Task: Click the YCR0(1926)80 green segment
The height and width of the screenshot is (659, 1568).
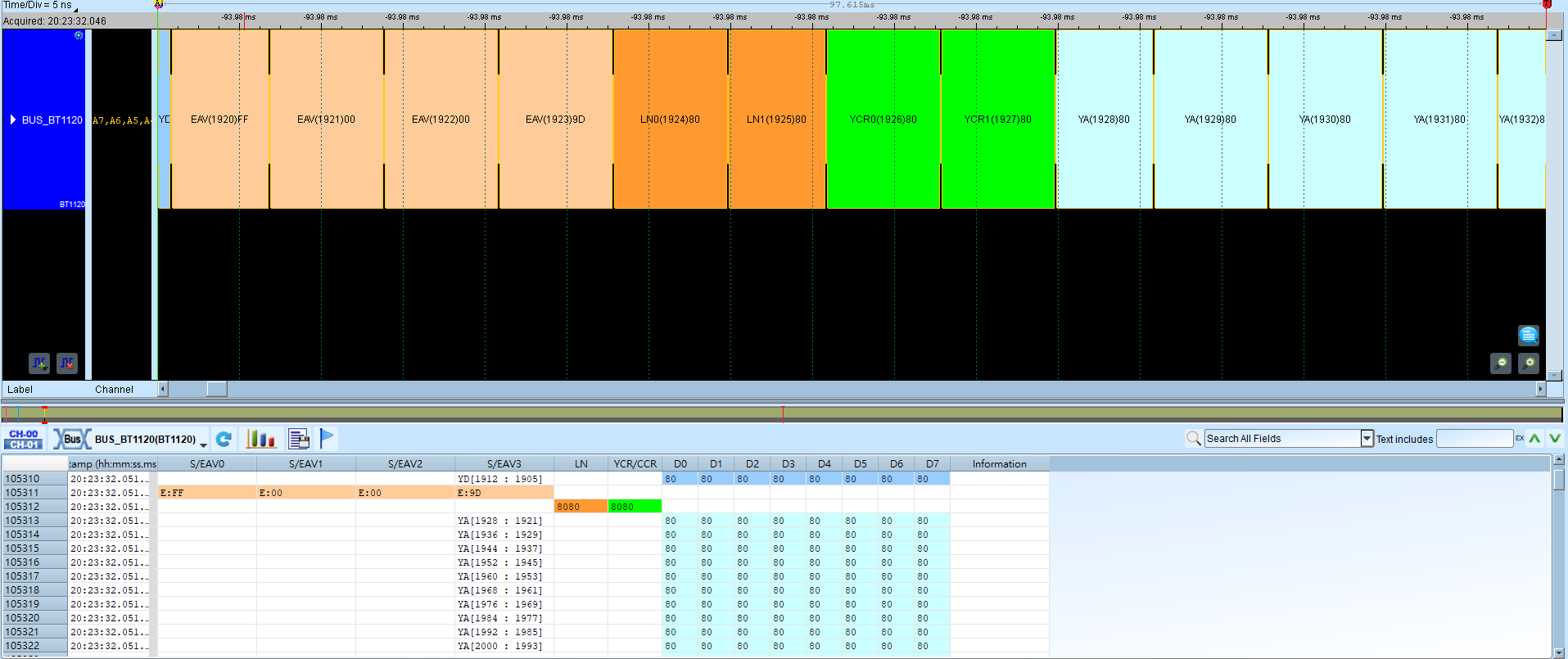Action: click(883, 120)
